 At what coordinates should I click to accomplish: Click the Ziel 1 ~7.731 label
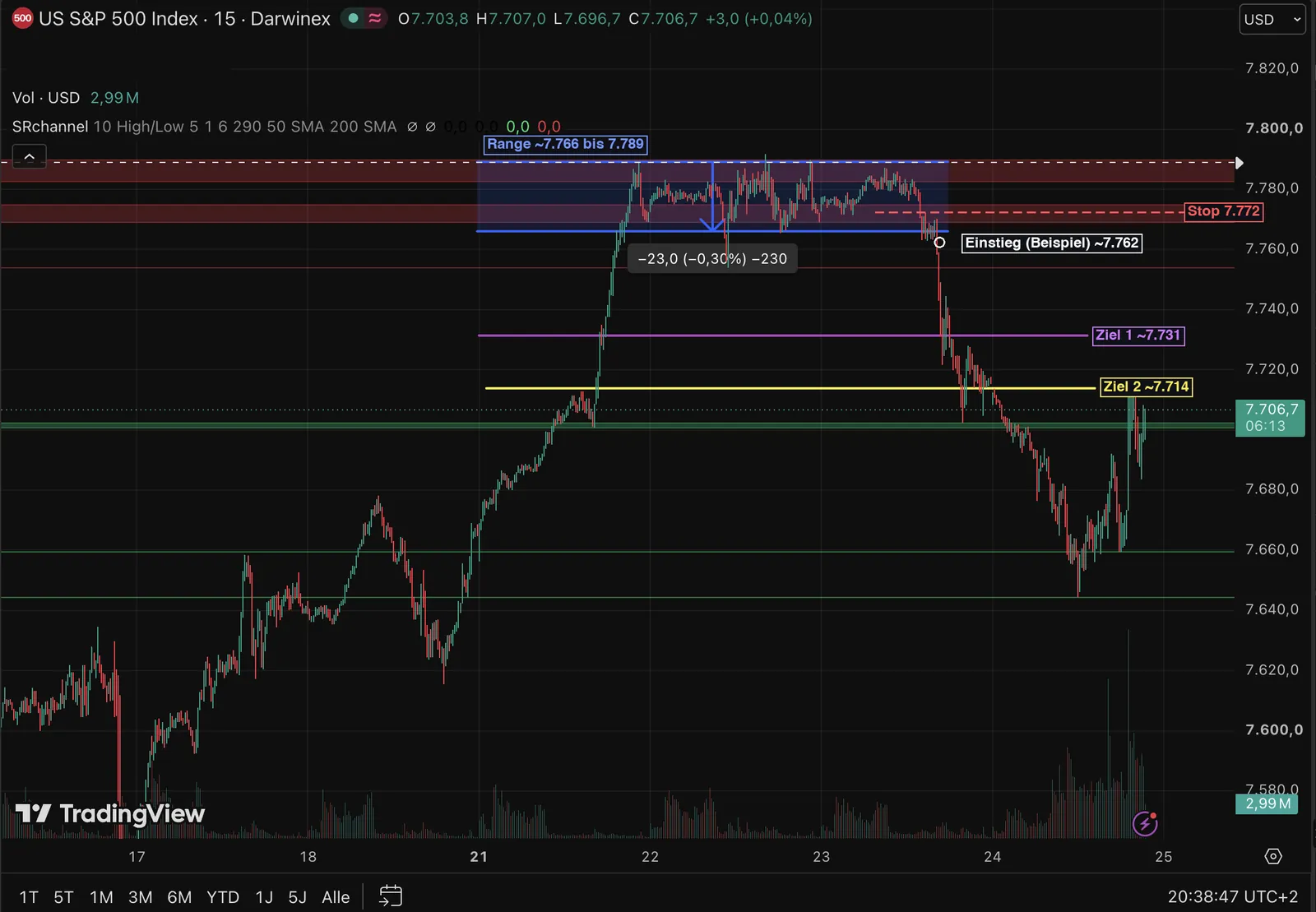[1138, 335]
